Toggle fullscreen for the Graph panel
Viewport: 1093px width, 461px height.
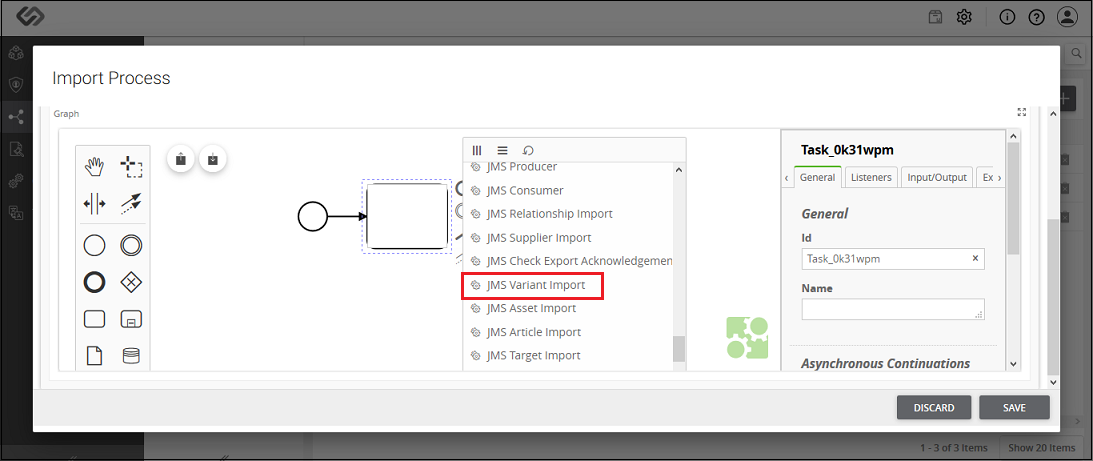point(1022,112)
